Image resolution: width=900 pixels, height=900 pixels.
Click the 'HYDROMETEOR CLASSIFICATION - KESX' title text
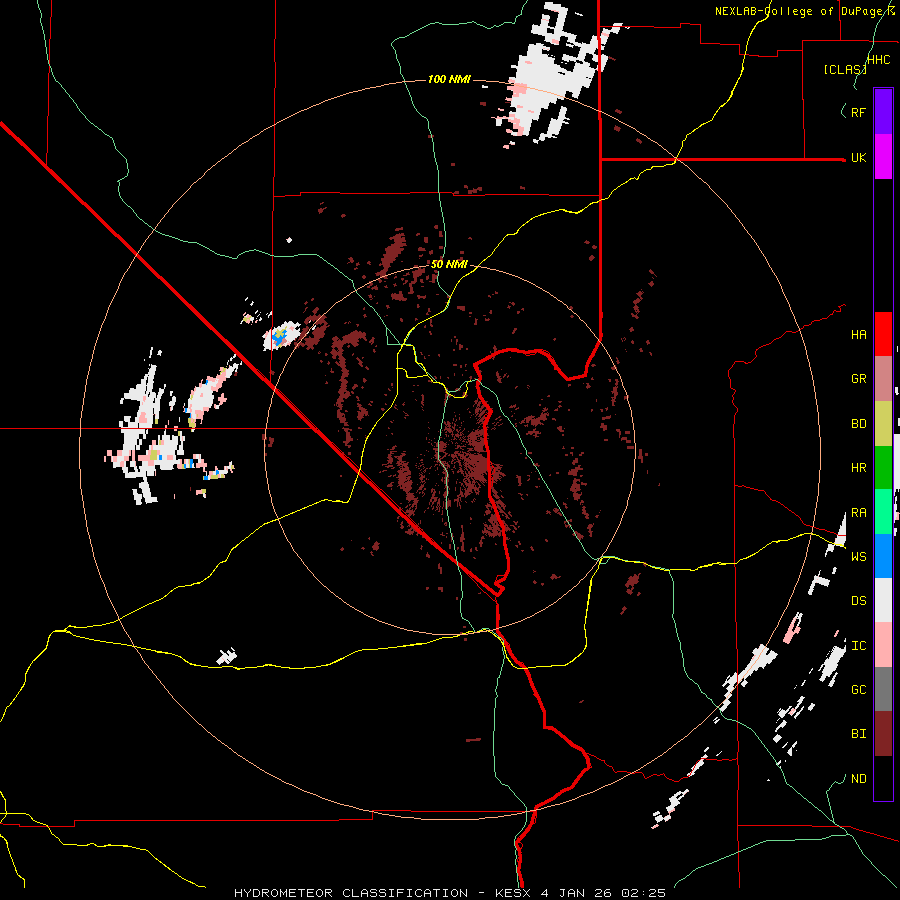383,893
